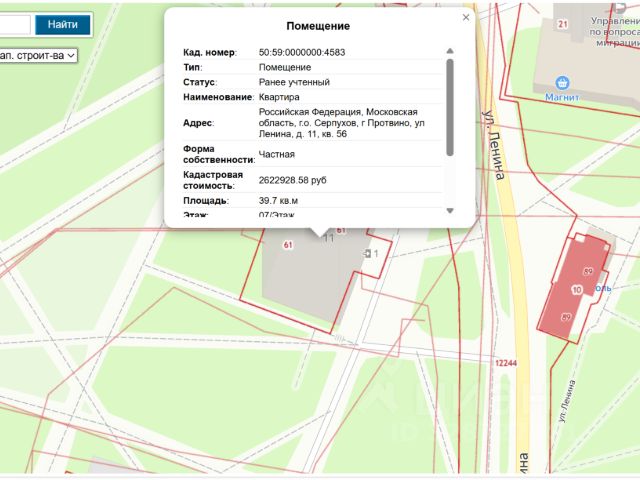The image size is (640, 480).
Task: Click the building entrance icon near 1
Action: point(367,253)
